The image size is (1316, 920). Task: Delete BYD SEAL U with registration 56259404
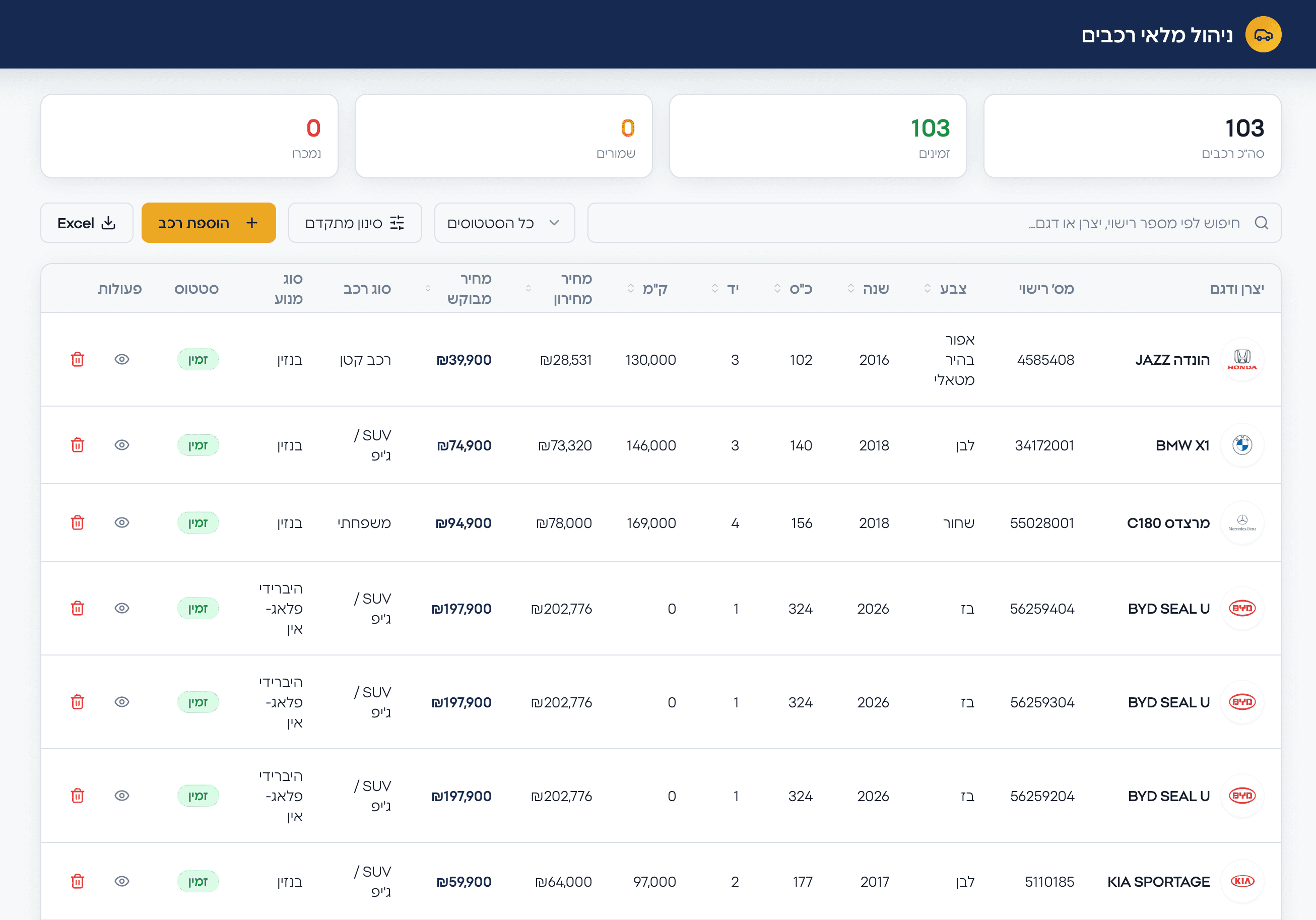78,608
